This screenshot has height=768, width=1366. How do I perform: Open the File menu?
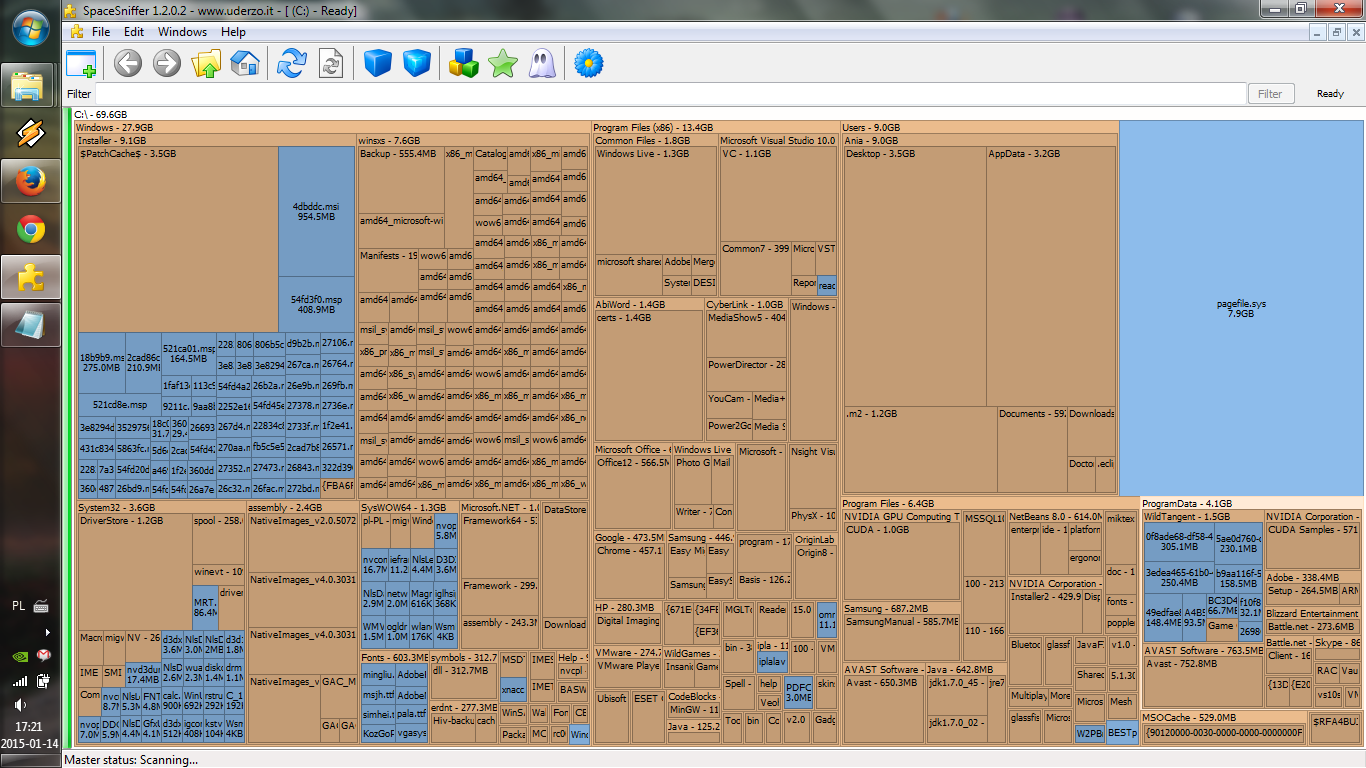tap(101, 32)
